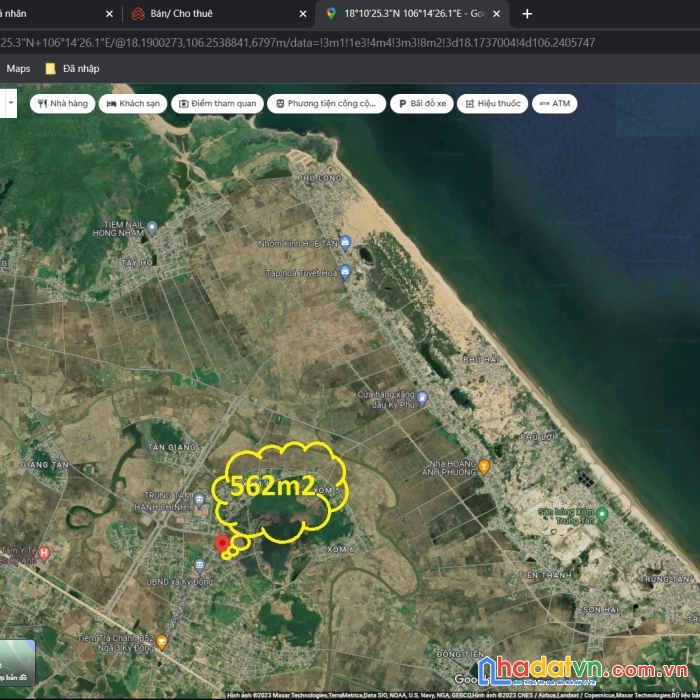Close the leftmost browser tab

109,14
